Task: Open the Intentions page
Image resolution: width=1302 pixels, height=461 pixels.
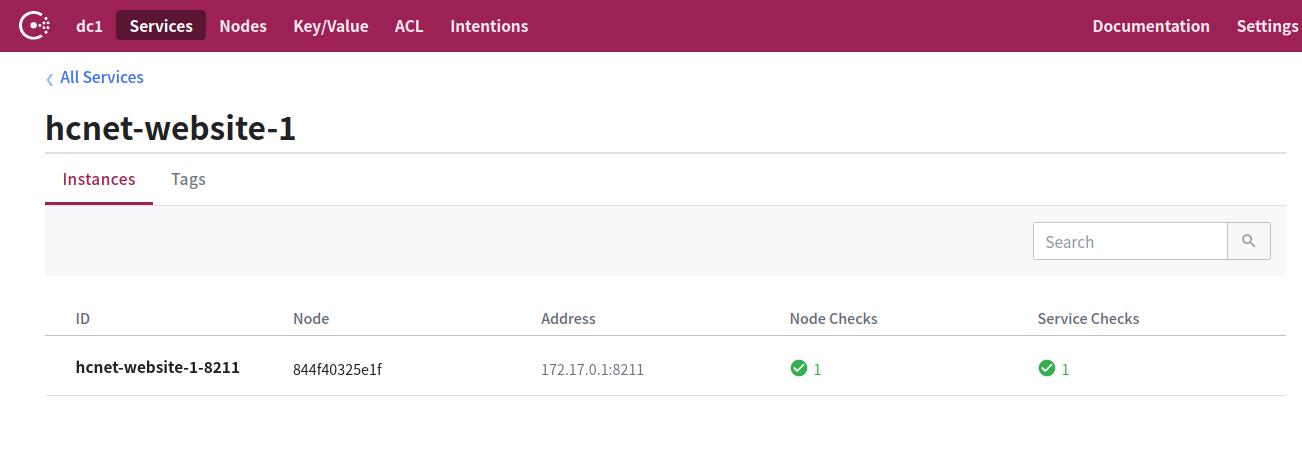Action: [x=489, y=26]
